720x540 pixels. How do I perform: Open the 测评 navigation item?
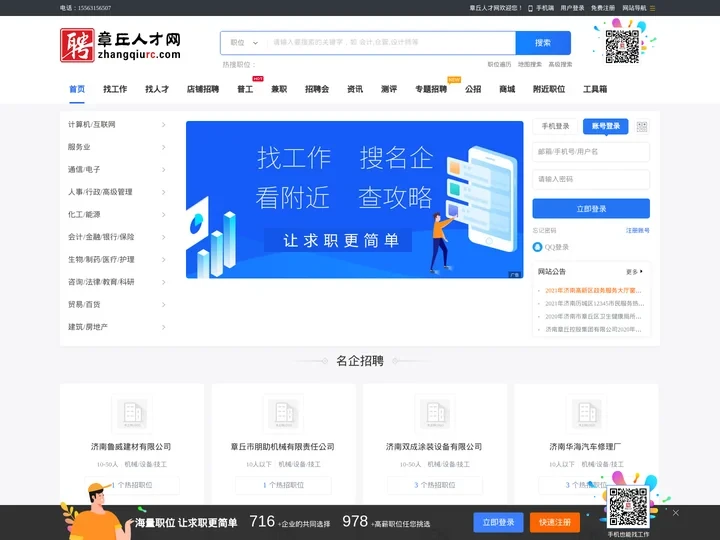coord(389,89)
